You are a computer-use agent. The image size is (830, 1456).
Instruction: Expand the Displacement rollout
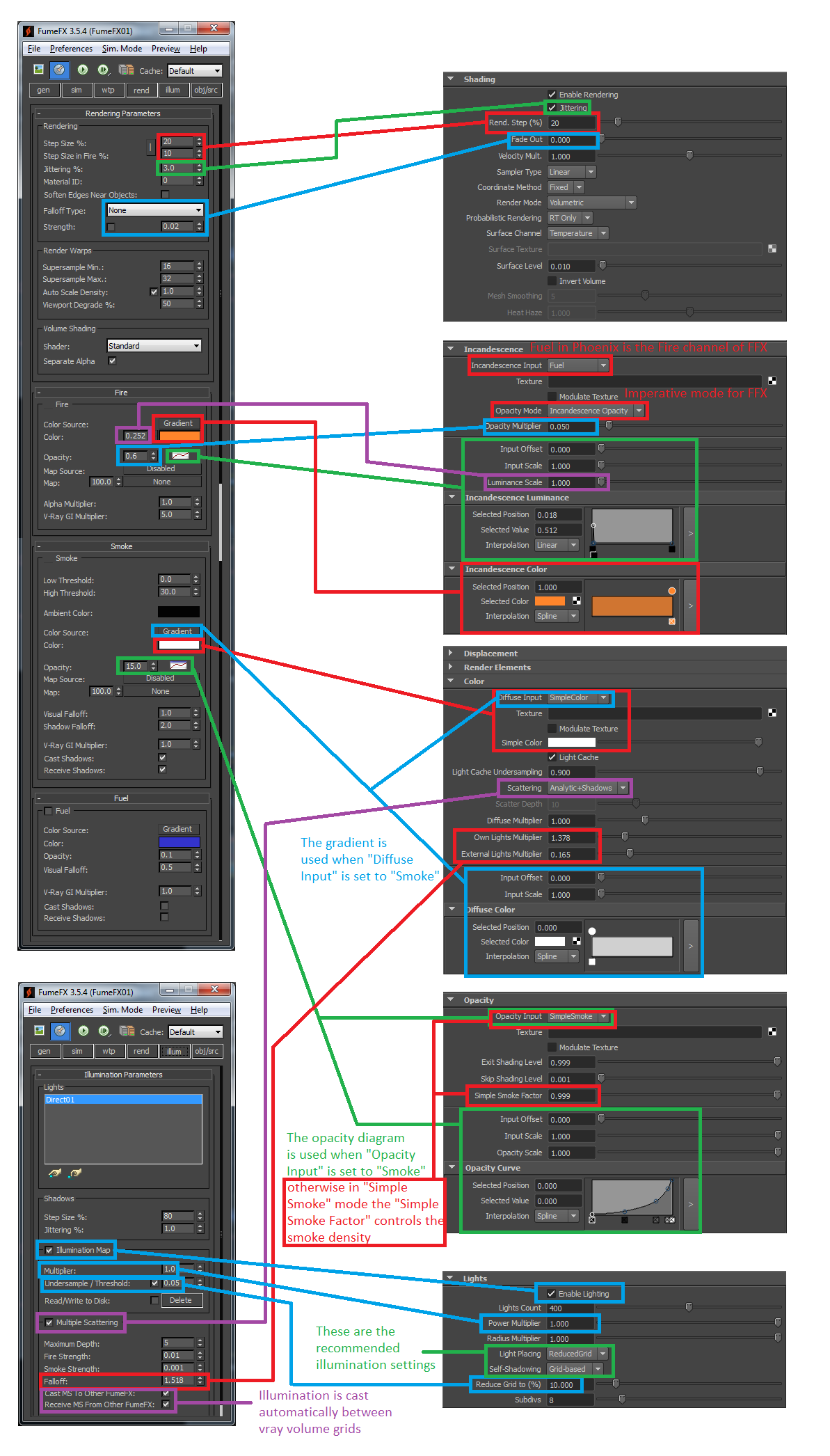[x=451, y=653]
